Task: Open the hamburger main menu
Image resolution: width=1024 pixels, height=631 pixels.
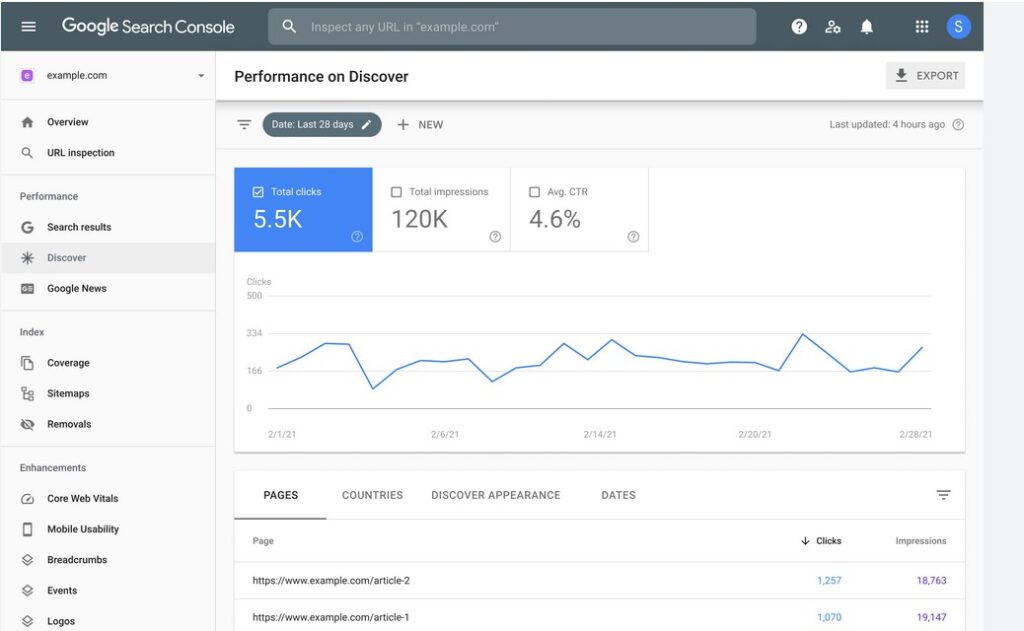Action: [28, 27]
